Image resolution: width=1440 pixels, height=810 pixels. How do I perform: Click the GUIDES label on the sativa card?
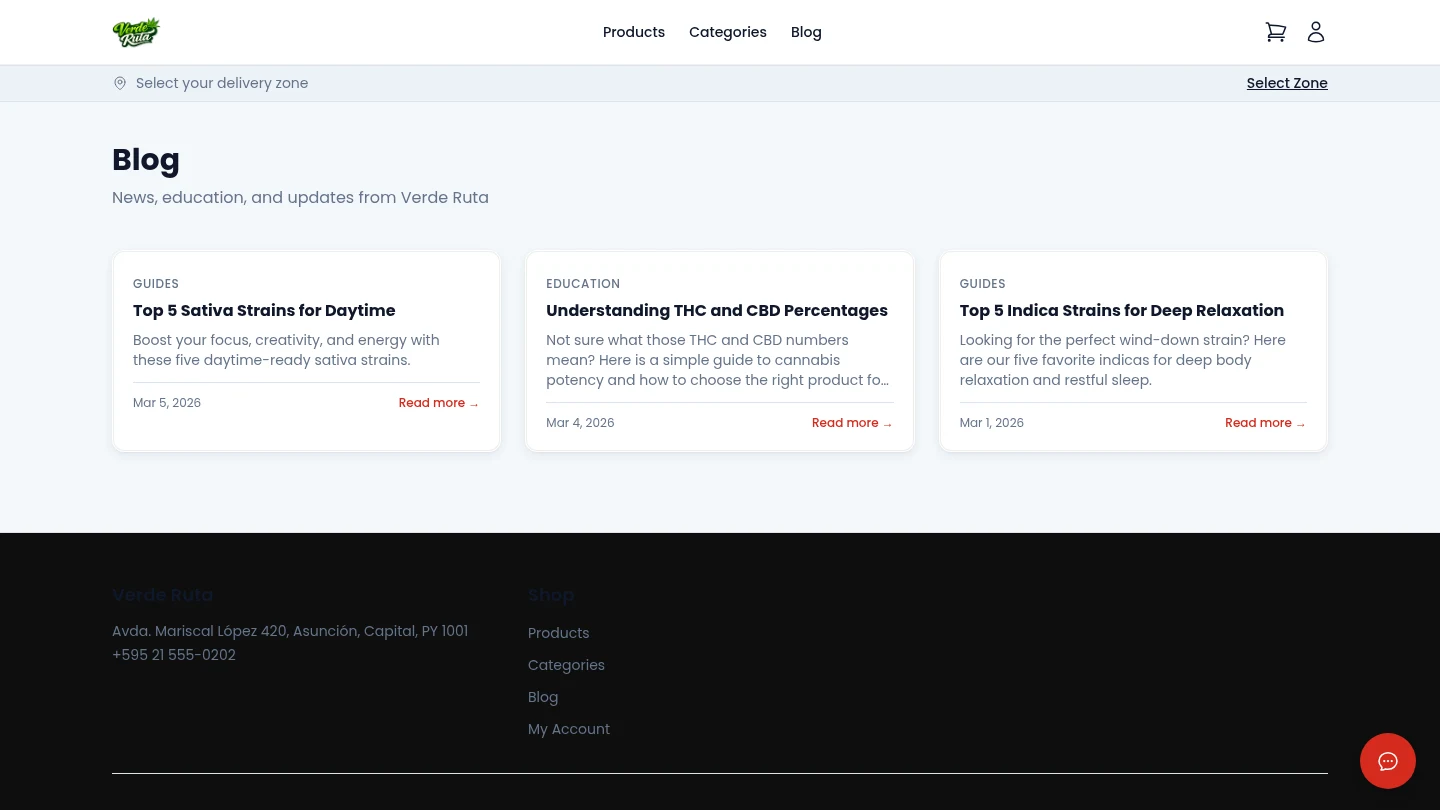click(156, 283)
